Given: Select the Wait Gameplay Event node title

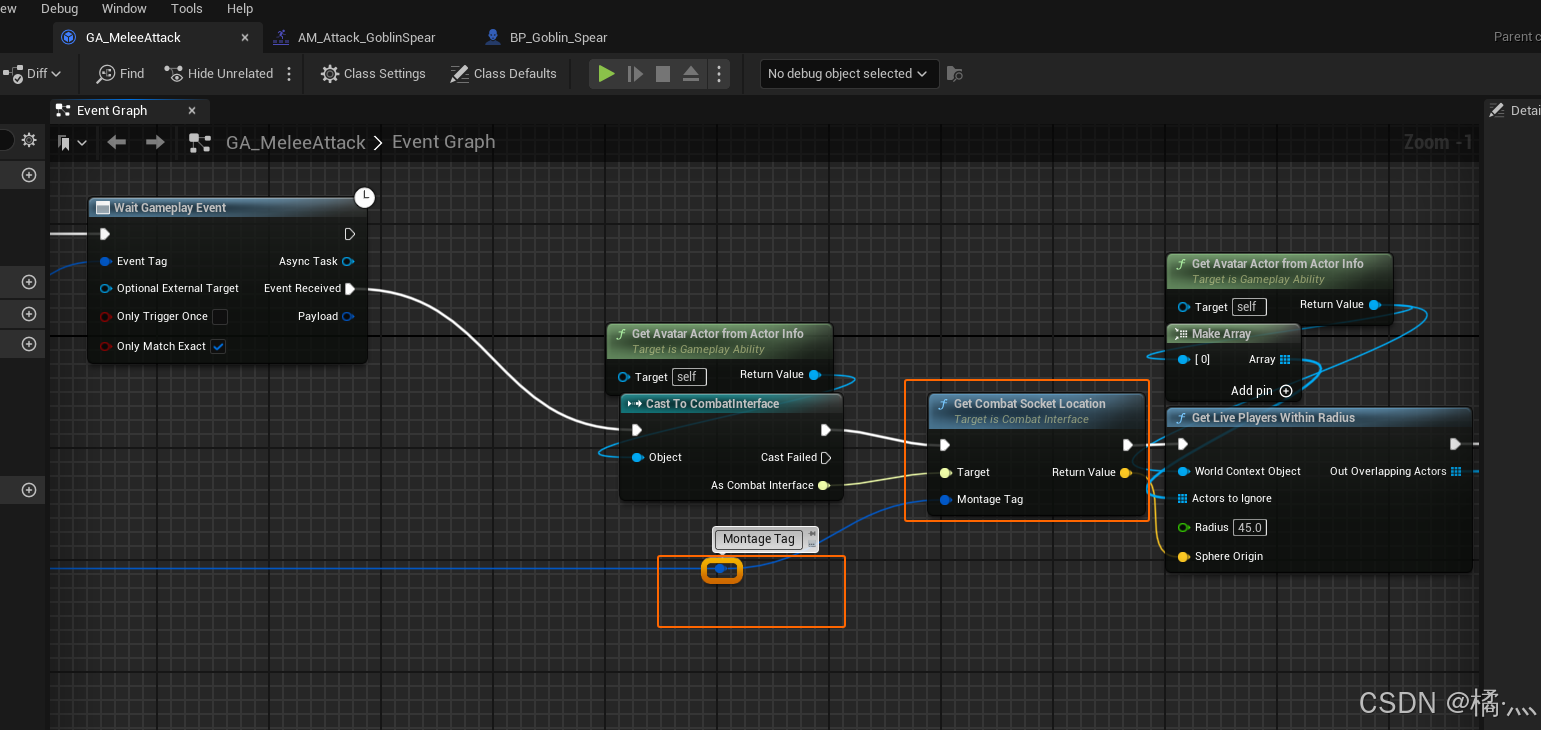Looking at the screenshot, I should tap(170, 208).
